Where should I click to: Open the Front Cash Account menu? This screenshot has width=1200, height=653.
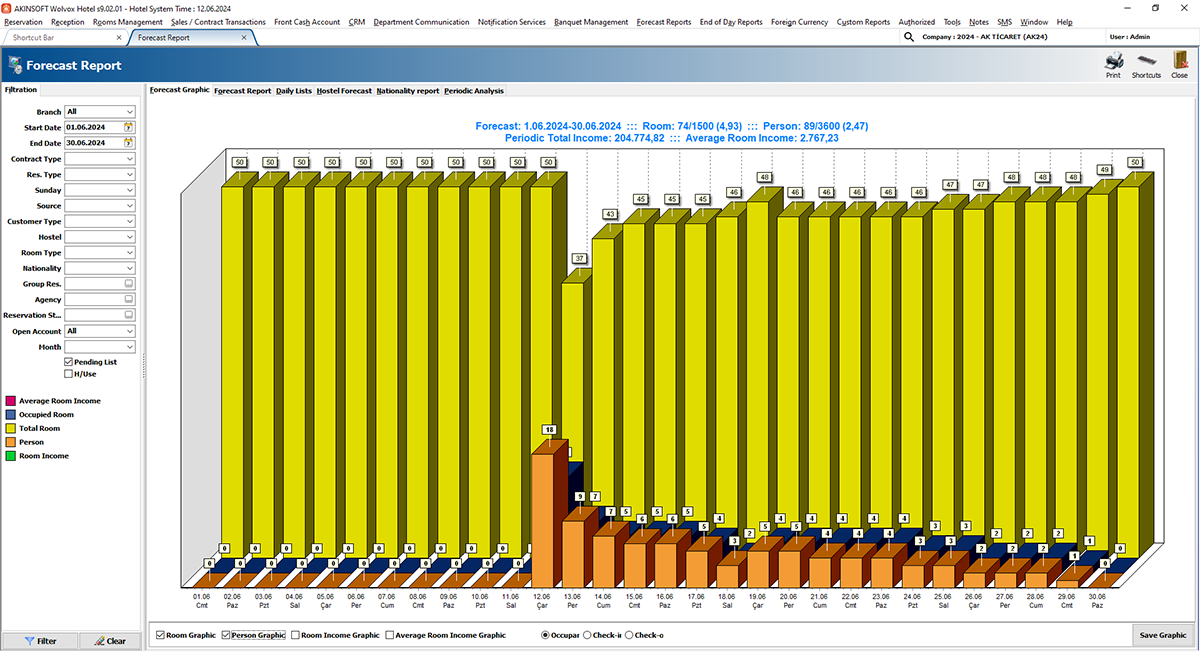307,22
